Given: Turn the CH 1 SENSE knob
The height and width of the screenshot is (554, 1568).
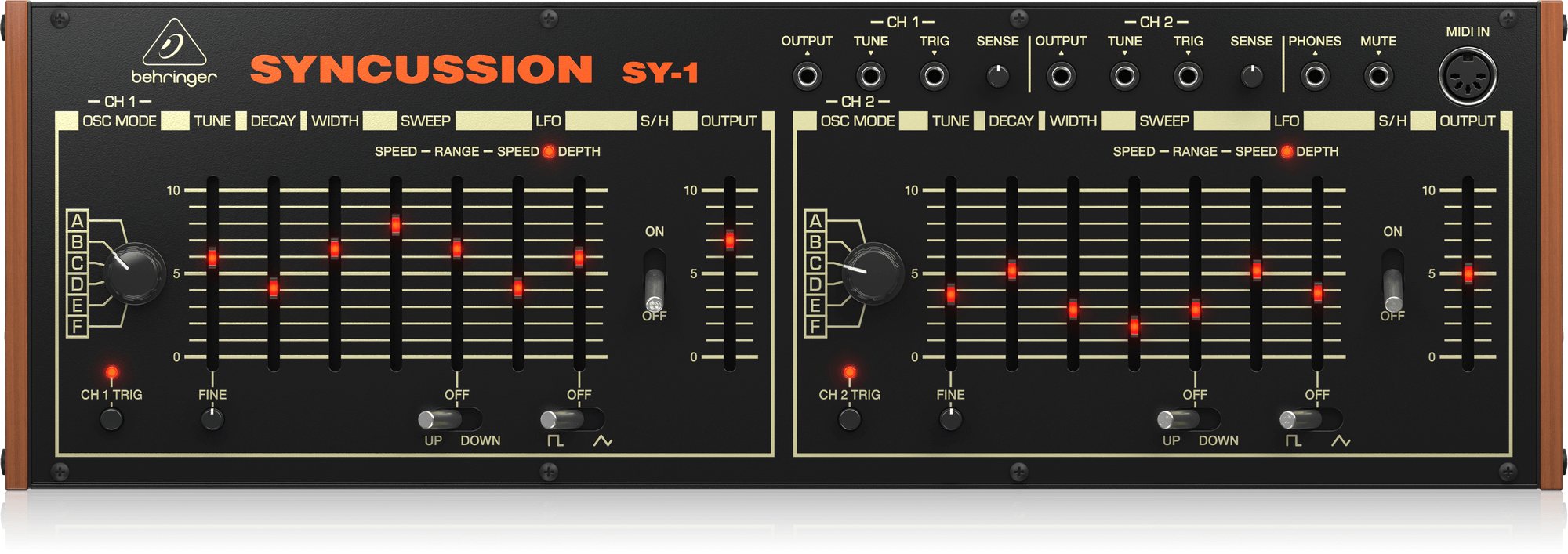Looking at the screenshot, I should 997,76.
